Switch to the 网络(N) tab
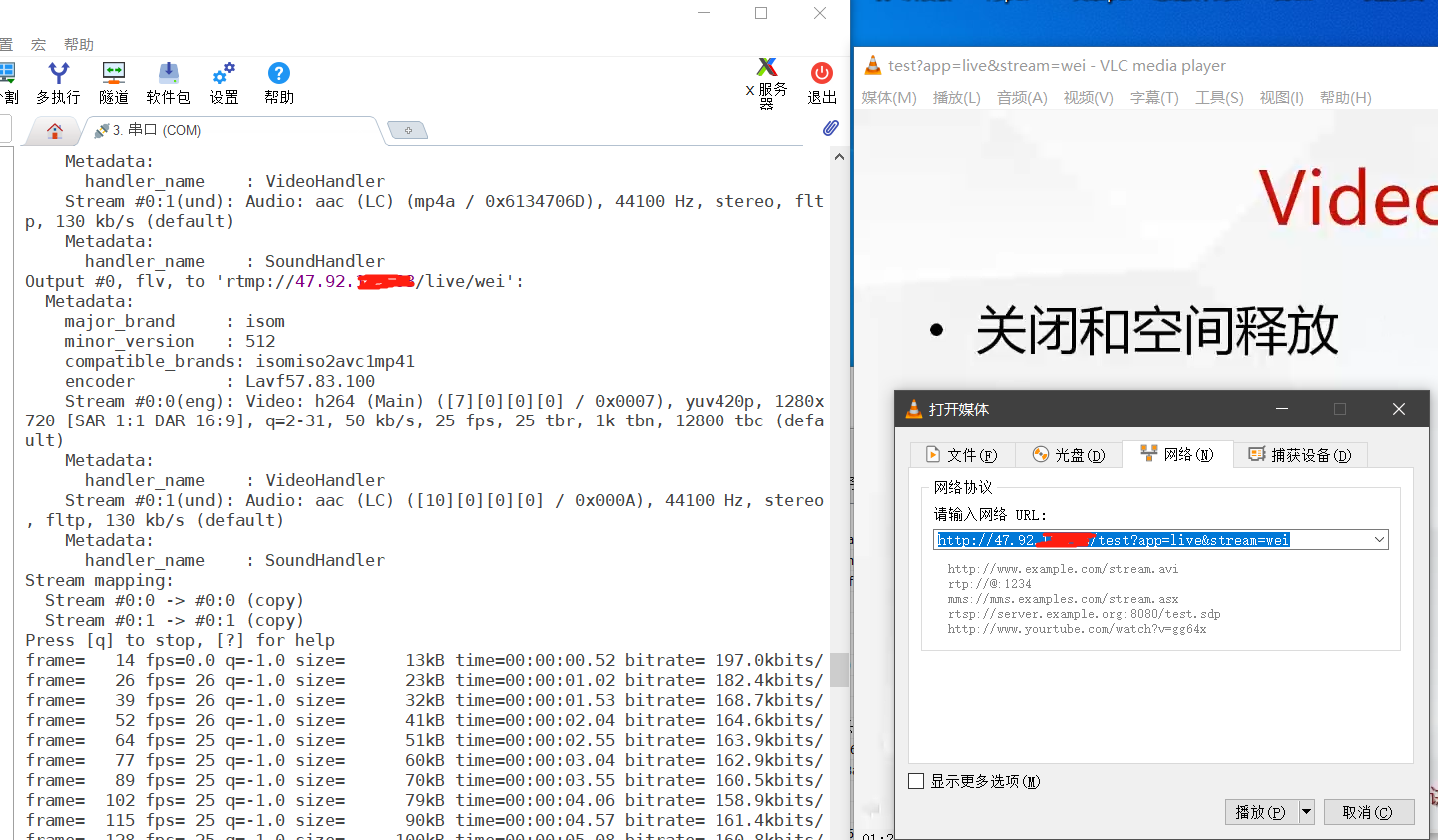The image size is (1438, 840). [1178, 454]
